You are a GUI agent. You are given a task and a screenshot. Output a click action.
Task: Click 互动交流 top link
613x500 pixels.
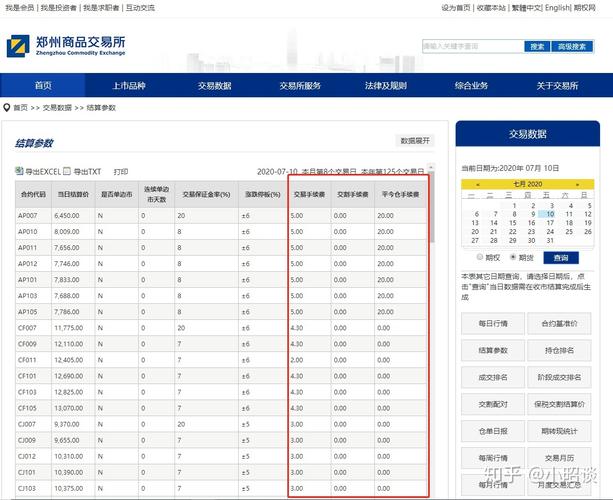click(140, 7)
